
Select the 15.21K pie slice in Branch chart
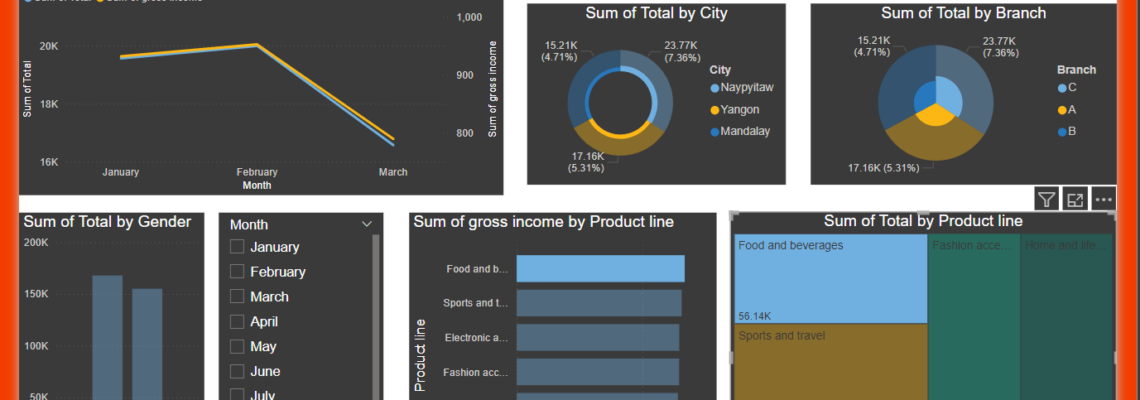tap(899, 84)
